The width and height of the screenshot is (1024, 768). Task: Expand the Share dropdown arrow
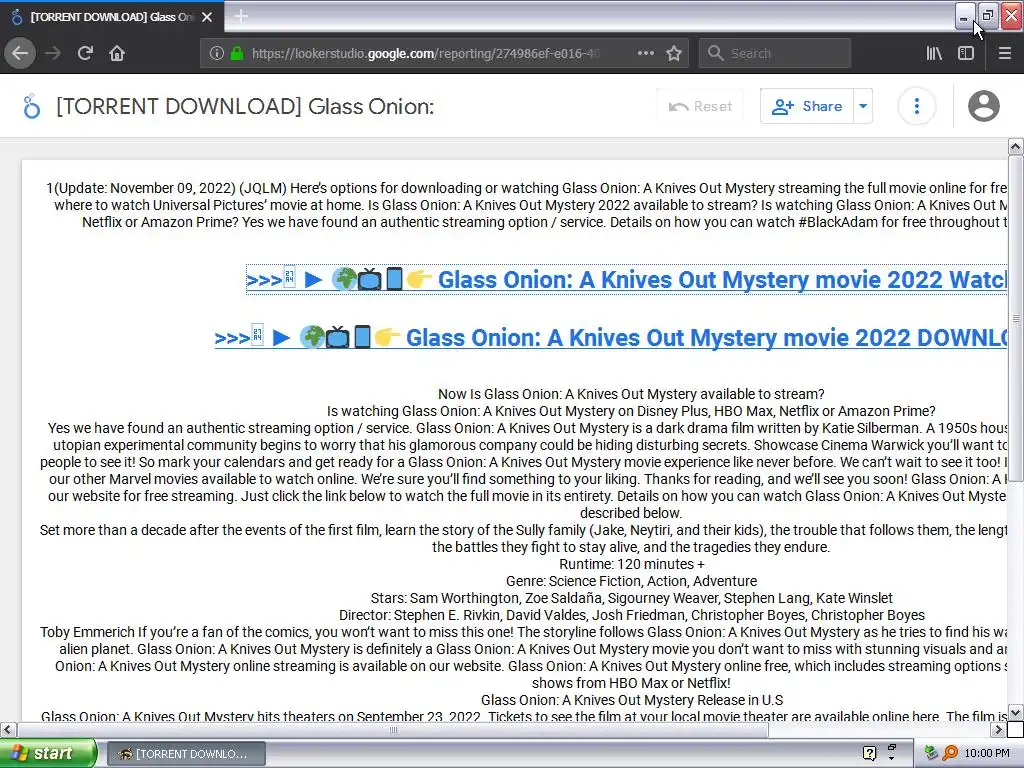[x=863, y=106]
